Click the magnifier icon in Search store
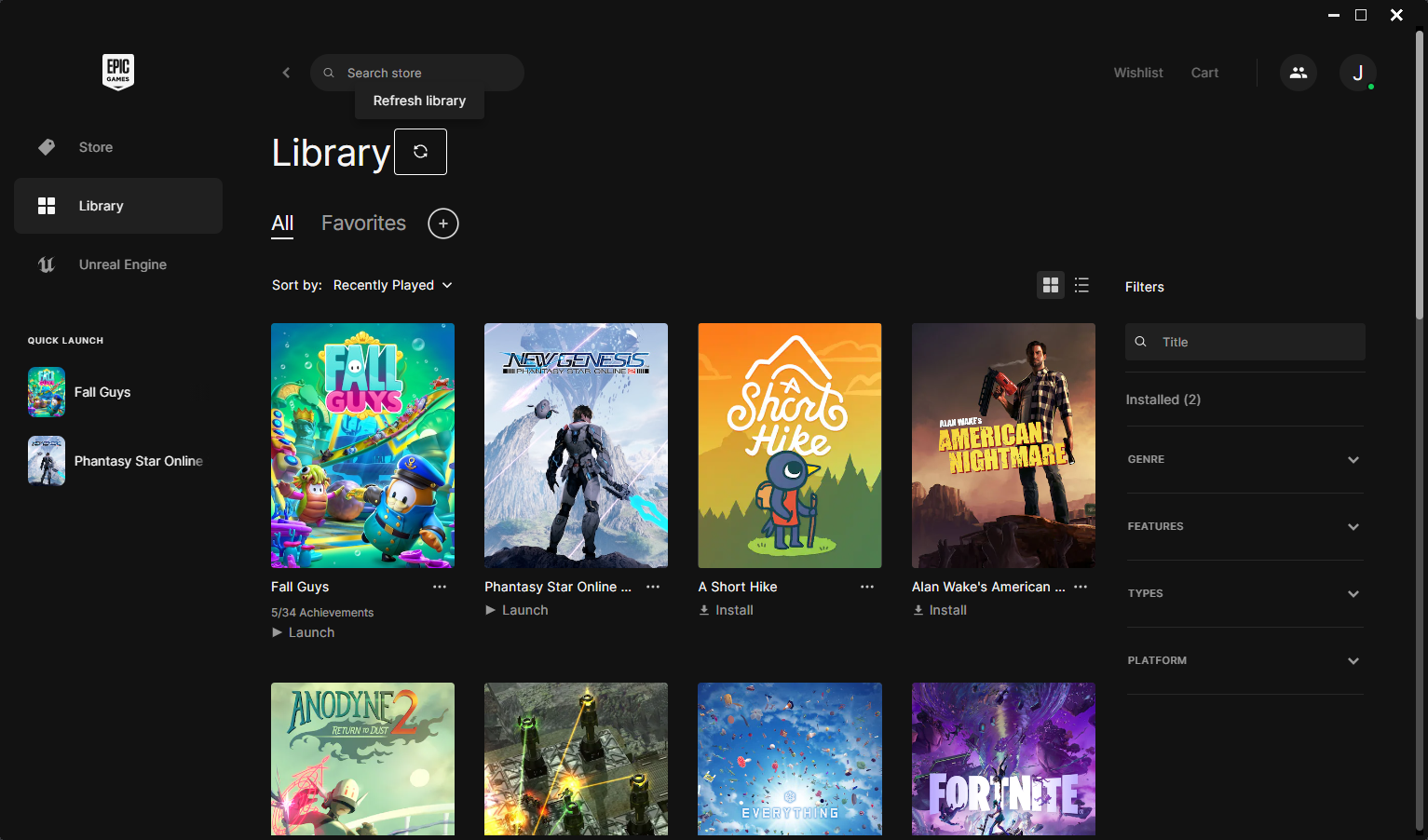The image size is (1428, 840). pyautogui.click(x=329, y=73)
